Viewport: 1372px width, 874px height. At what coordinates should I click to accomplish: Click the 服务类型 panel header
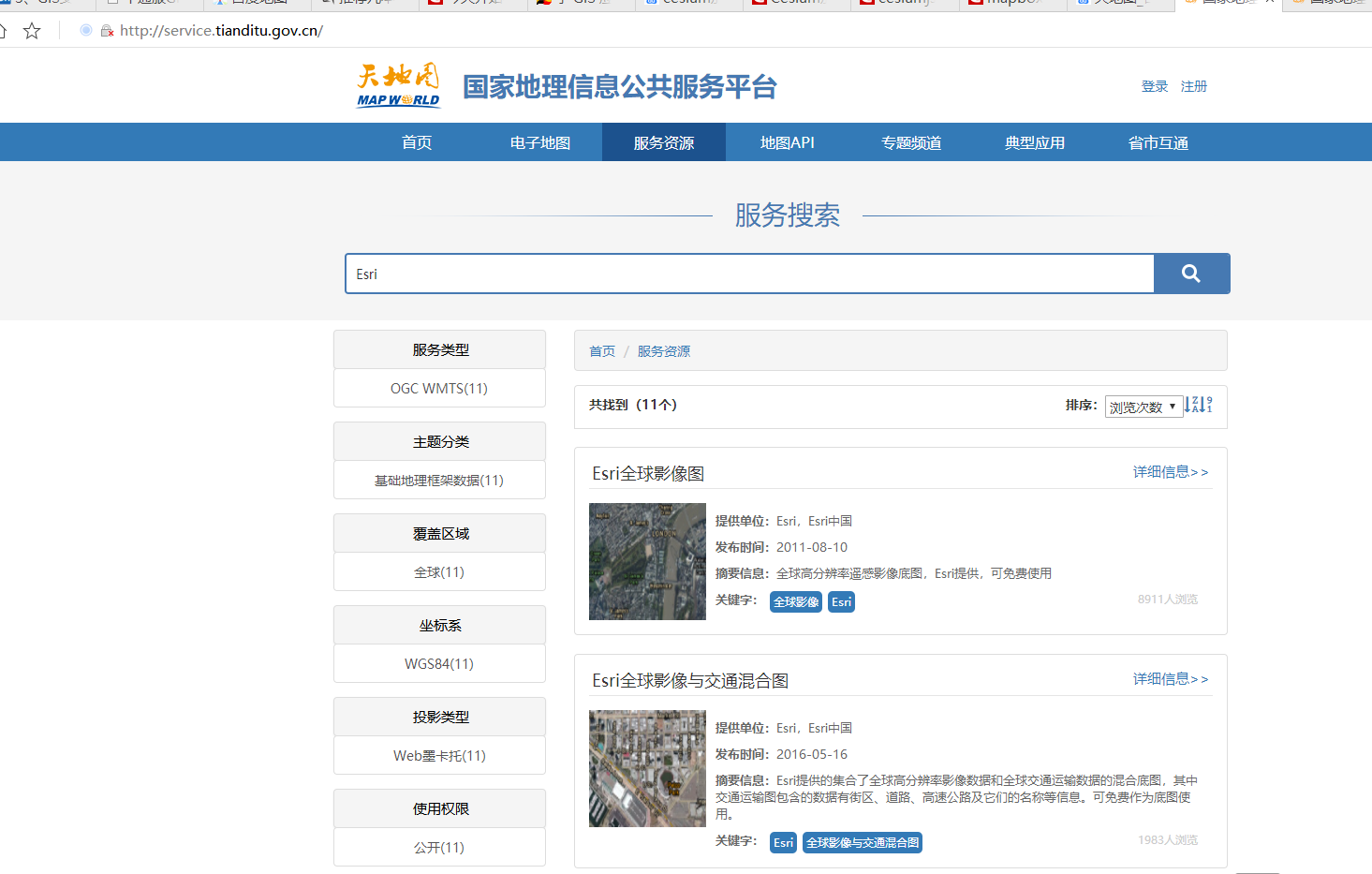[439, 349]
